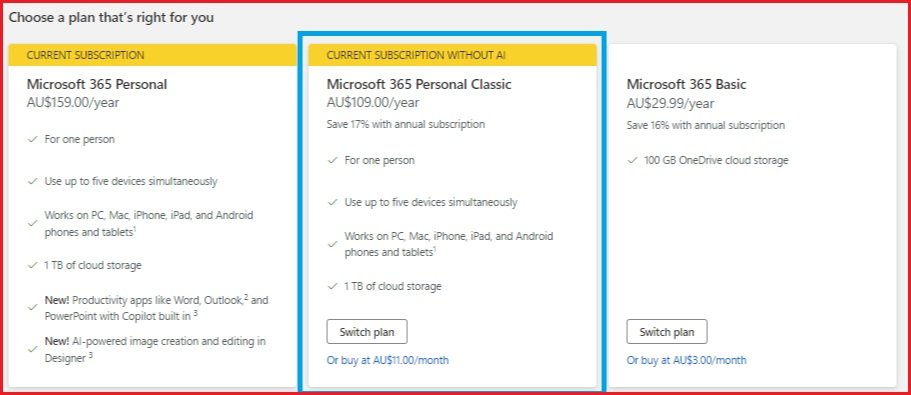The height and width of the screenshot is (395, 911).
Task: Select the Microsoft 365 Basic plan title
Action: pyautogui.click(x=686, y=84)
